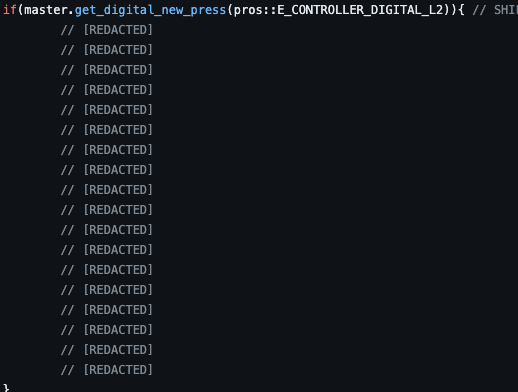The width and height of the screenshot is (518, 392).
Task: Click the second [REDACTED] comment line
Action: (x=107, y=50)
